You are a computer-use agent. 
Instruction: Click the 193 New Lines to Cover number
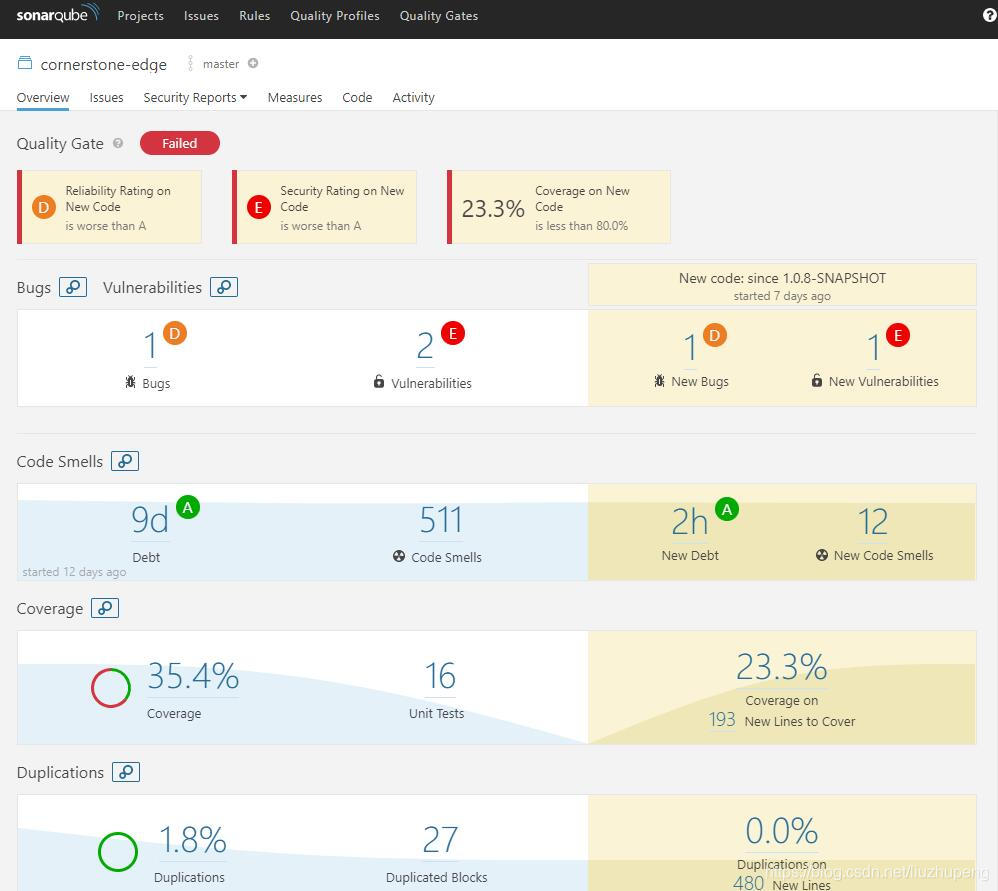722,720
